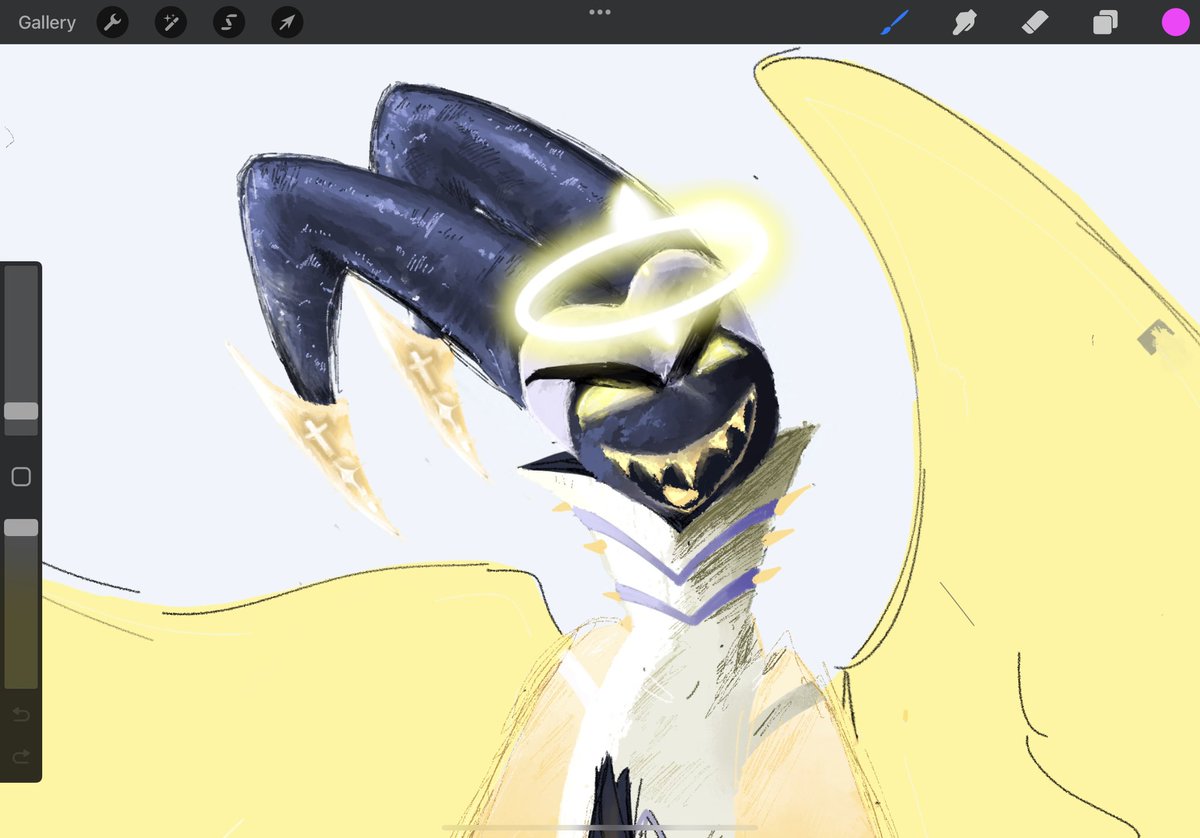Activate the Transform arrow tool
Image resolution: width=1200 pixels, height=838 pixels.
(x=287, y=22)
